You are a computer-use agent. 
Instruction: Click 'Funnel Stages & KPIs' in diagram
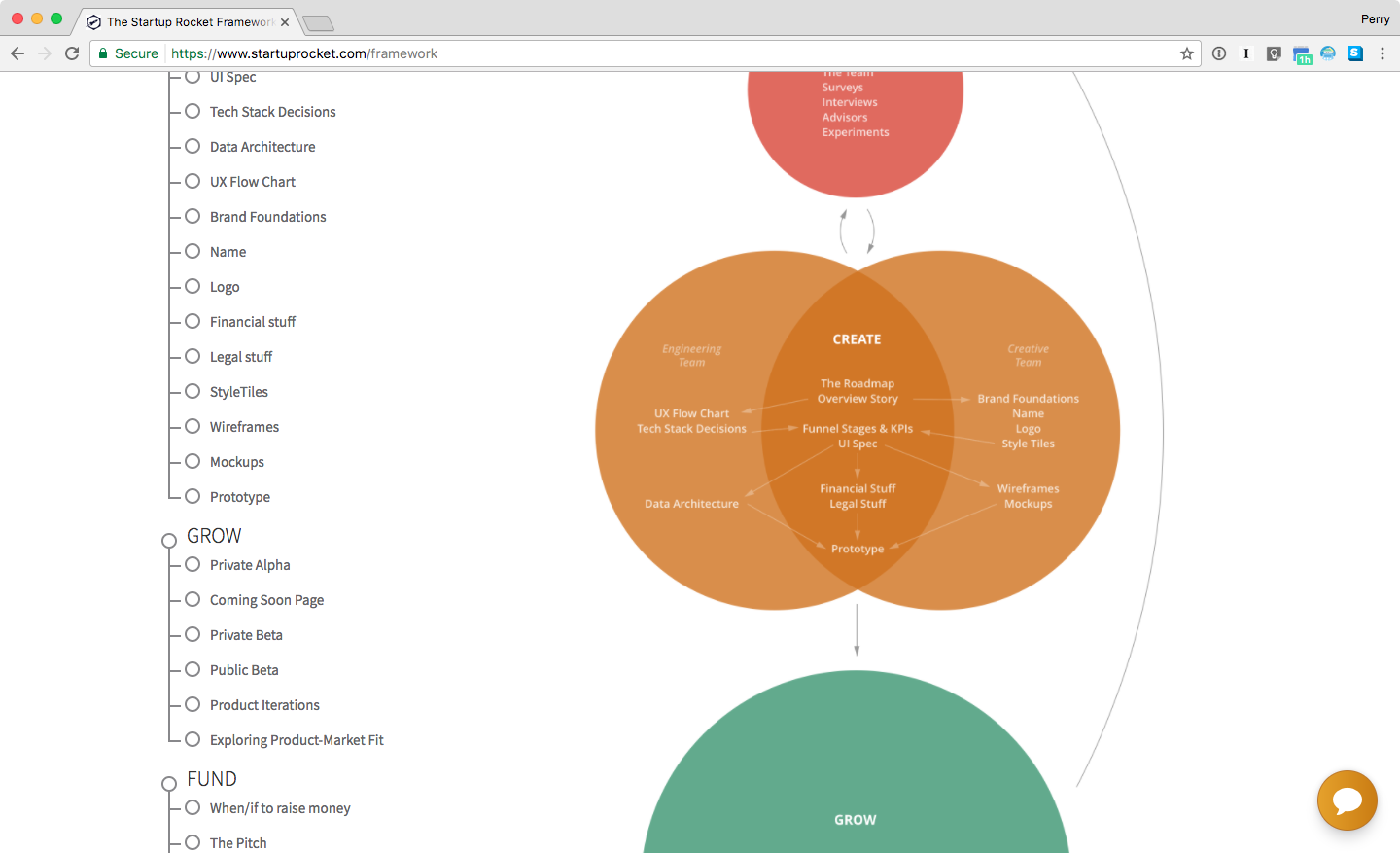[x=857, y=428]
